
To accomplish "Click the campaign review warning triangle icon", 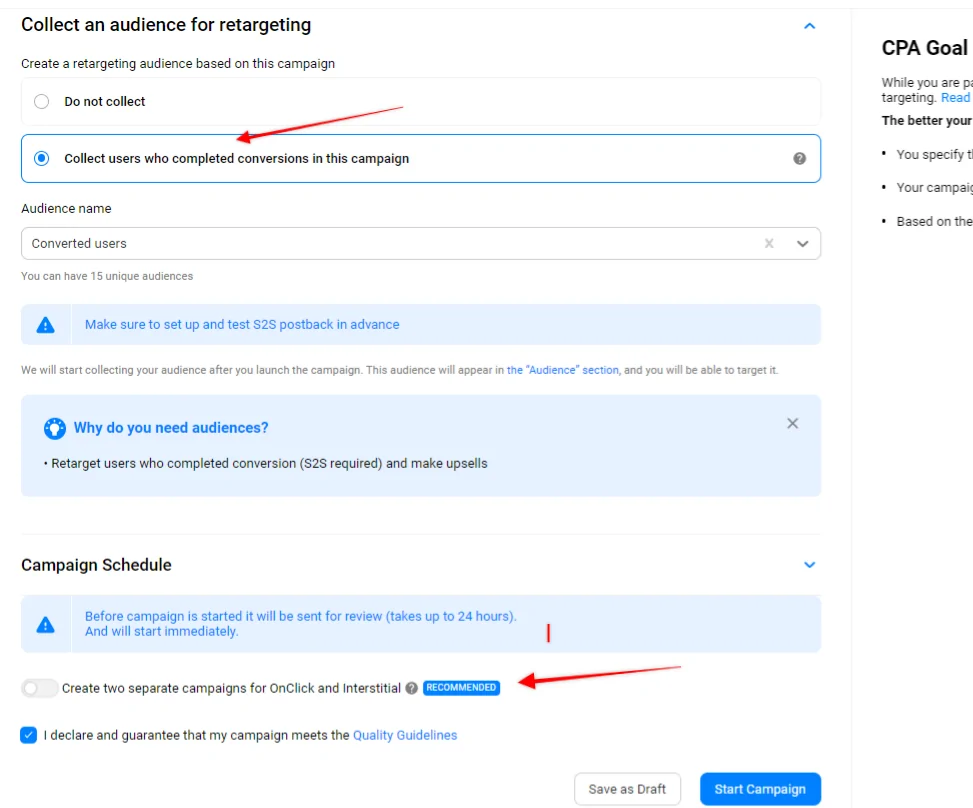I will pos(45,624).
